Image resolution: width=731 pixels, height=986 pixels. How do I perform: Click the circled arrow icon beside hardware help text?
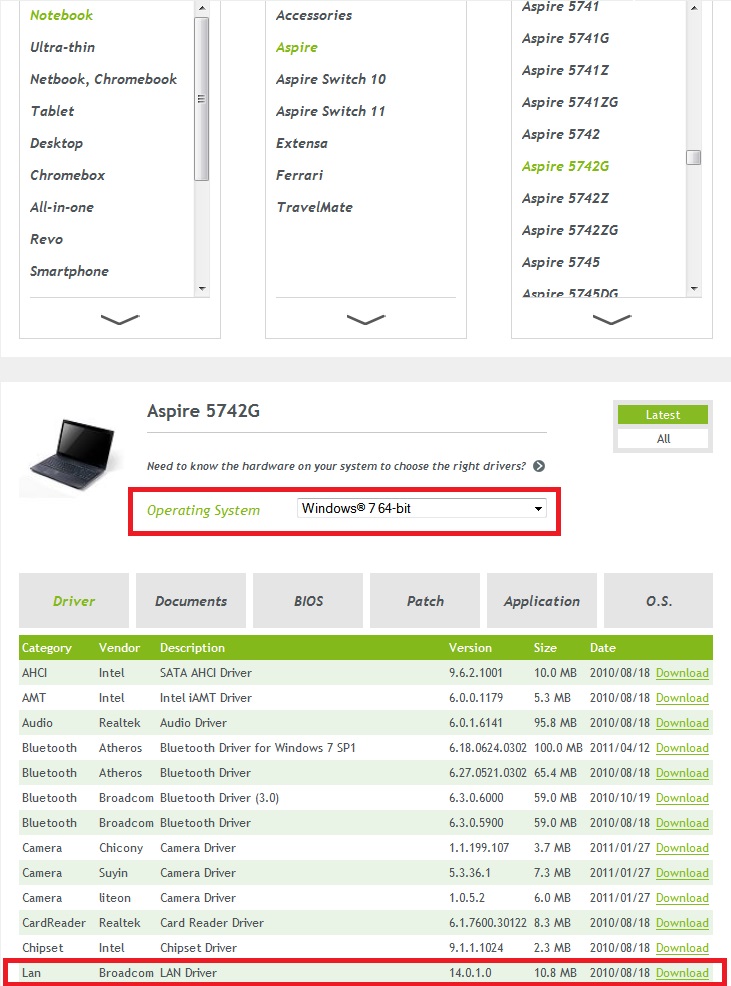click(539, 466)
